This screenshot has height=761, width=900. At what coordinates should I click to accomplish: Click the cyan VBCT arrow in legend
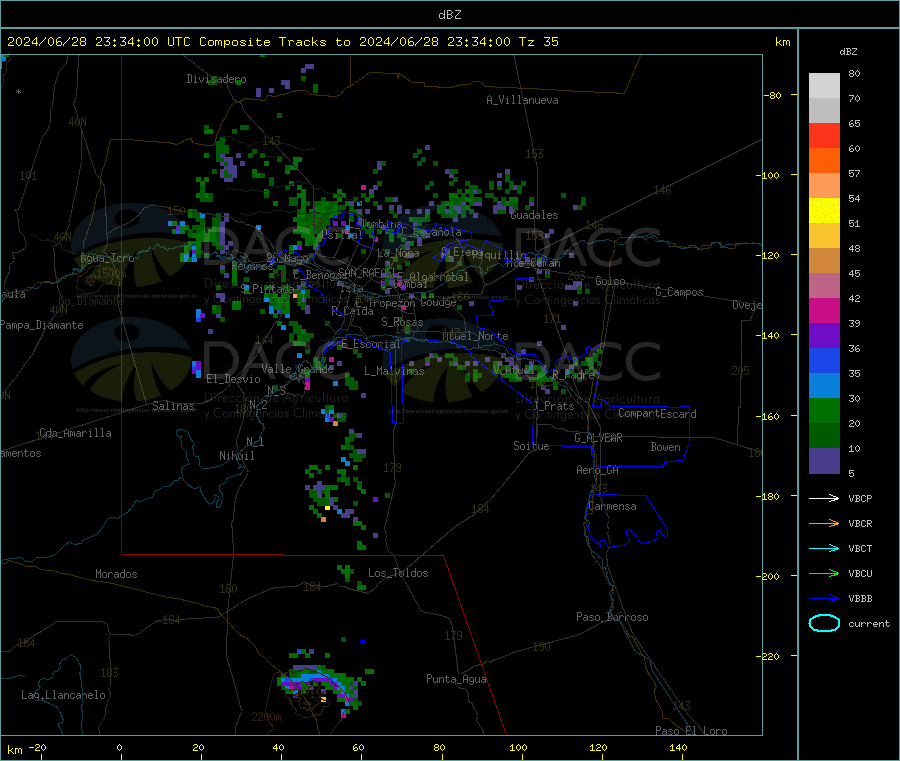point(824,549)
